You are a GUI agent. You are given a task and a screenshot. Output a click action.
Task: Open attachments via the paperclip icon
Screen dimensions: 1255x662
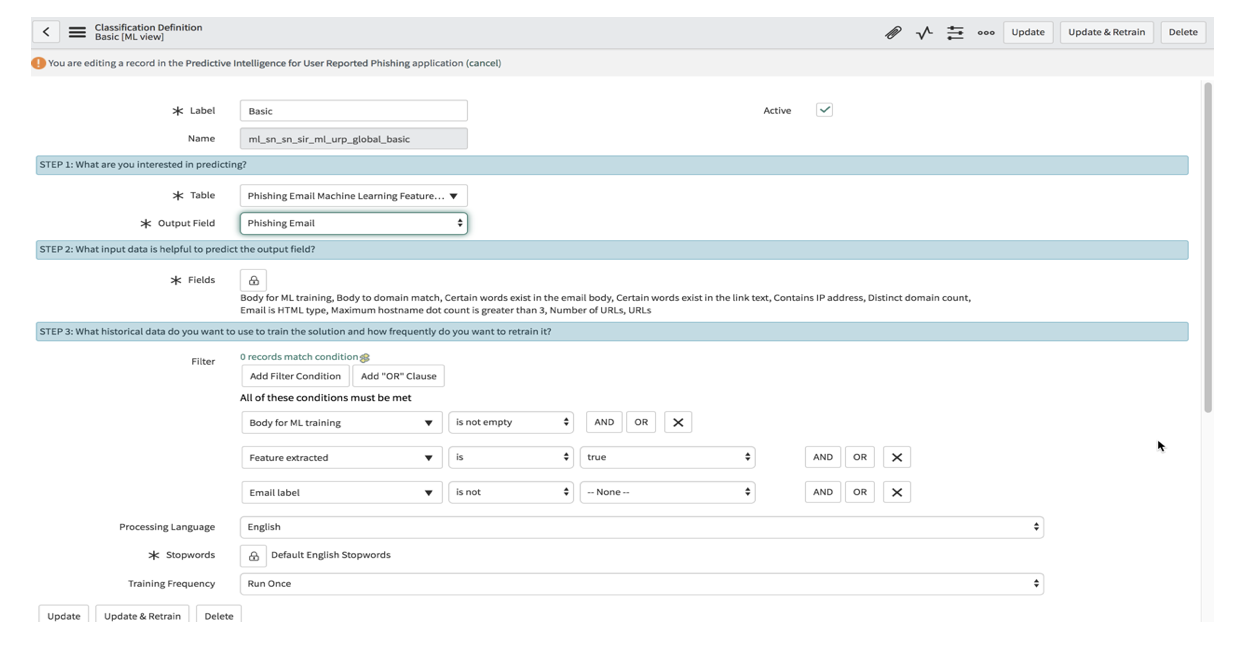tap(893, 33)
